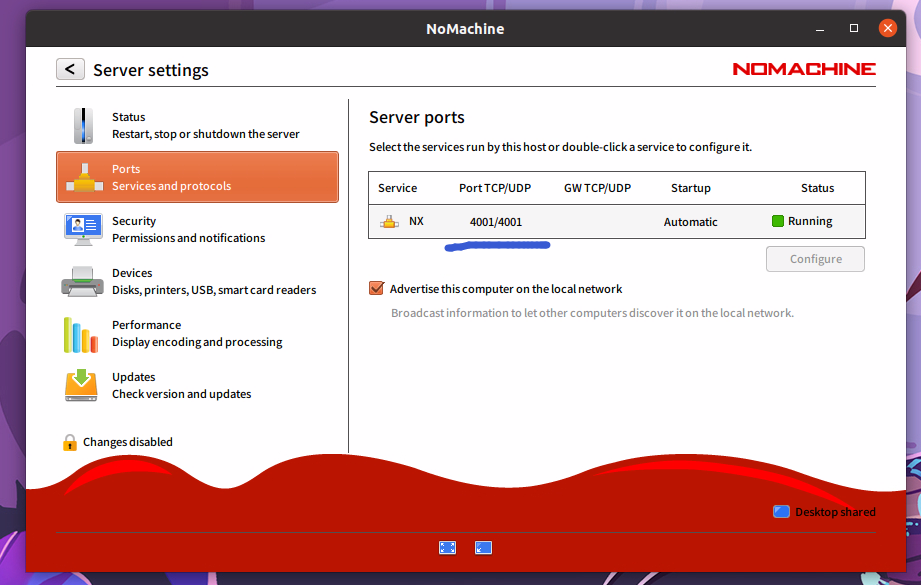Click the Startup column header
Image resolution: width=921 pixels, height=585 pixels.
point(691,188)
